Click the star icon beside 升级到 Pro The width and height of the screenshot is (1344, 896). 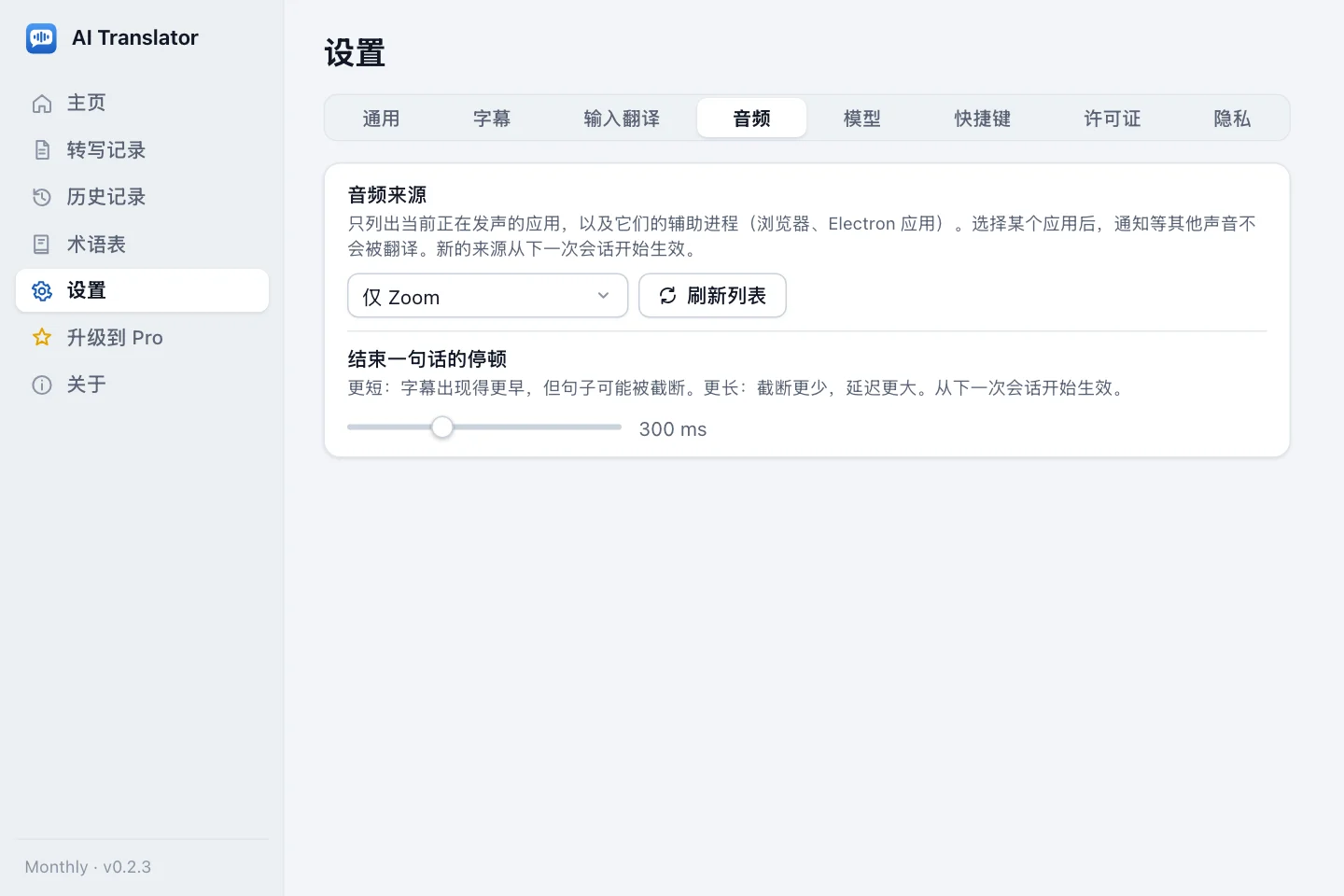(42, 337)
